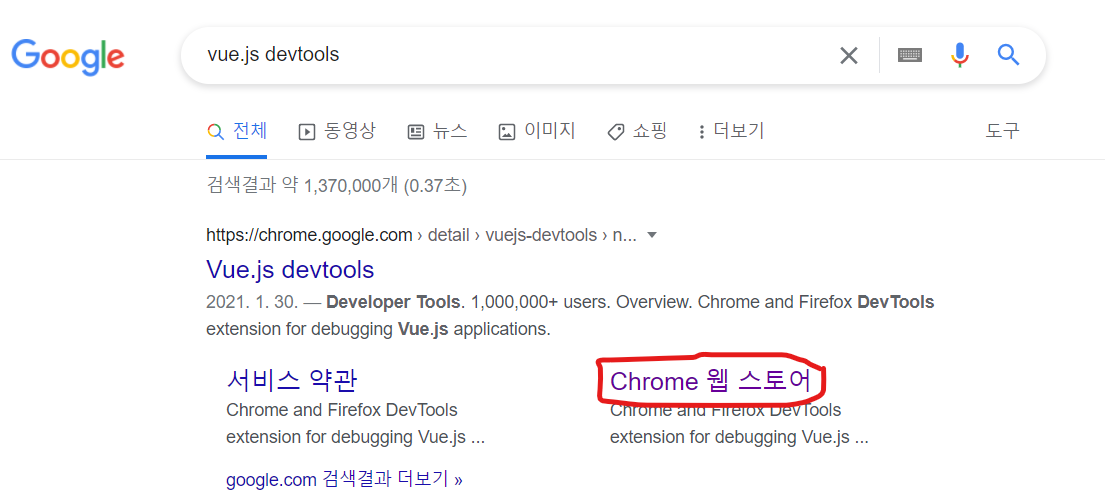Click google.com 검색결과 더보기 link

point(345,480)
